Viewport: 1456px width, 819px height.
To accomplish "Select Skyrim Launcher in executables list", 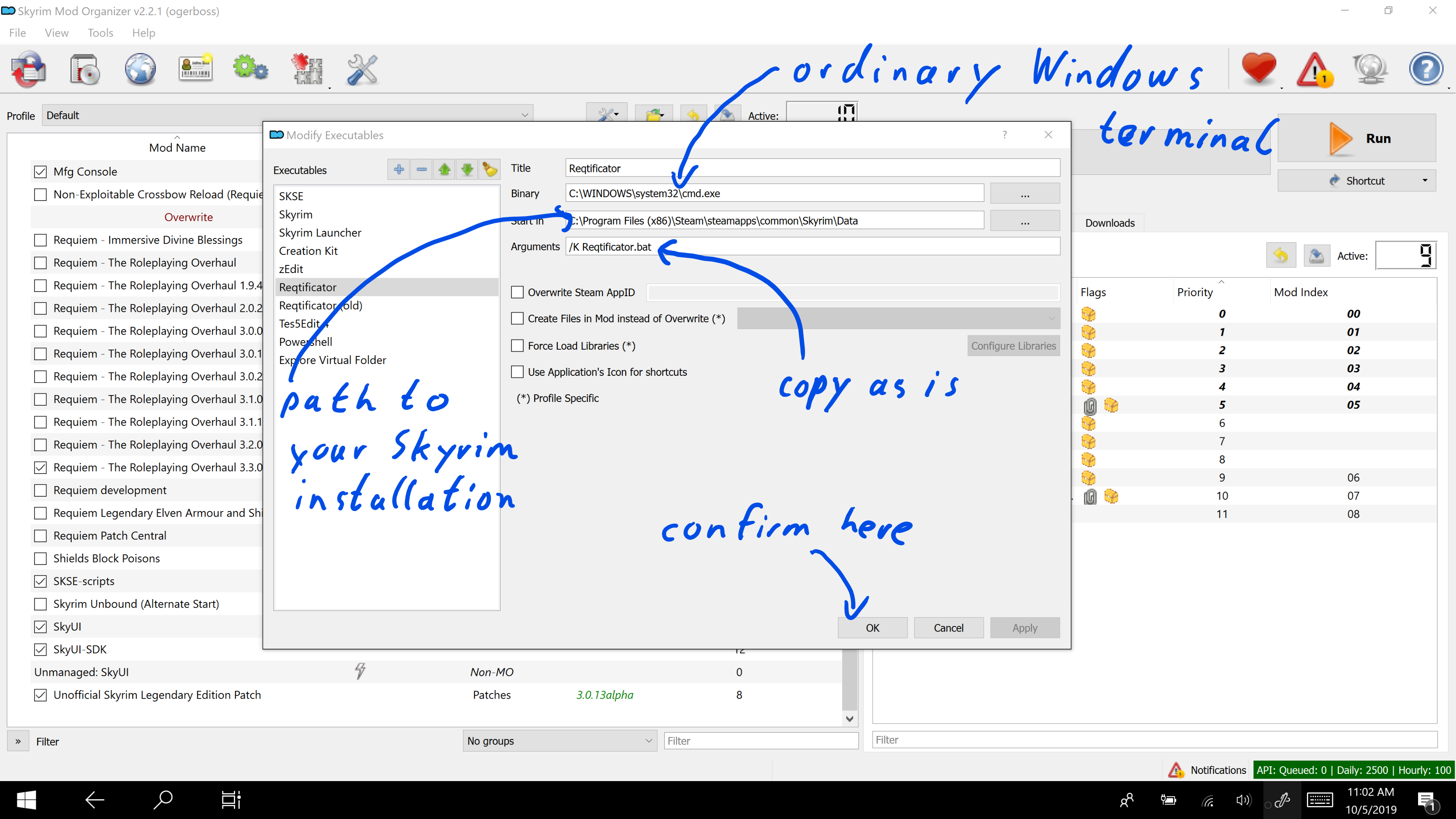I will 320,233.
